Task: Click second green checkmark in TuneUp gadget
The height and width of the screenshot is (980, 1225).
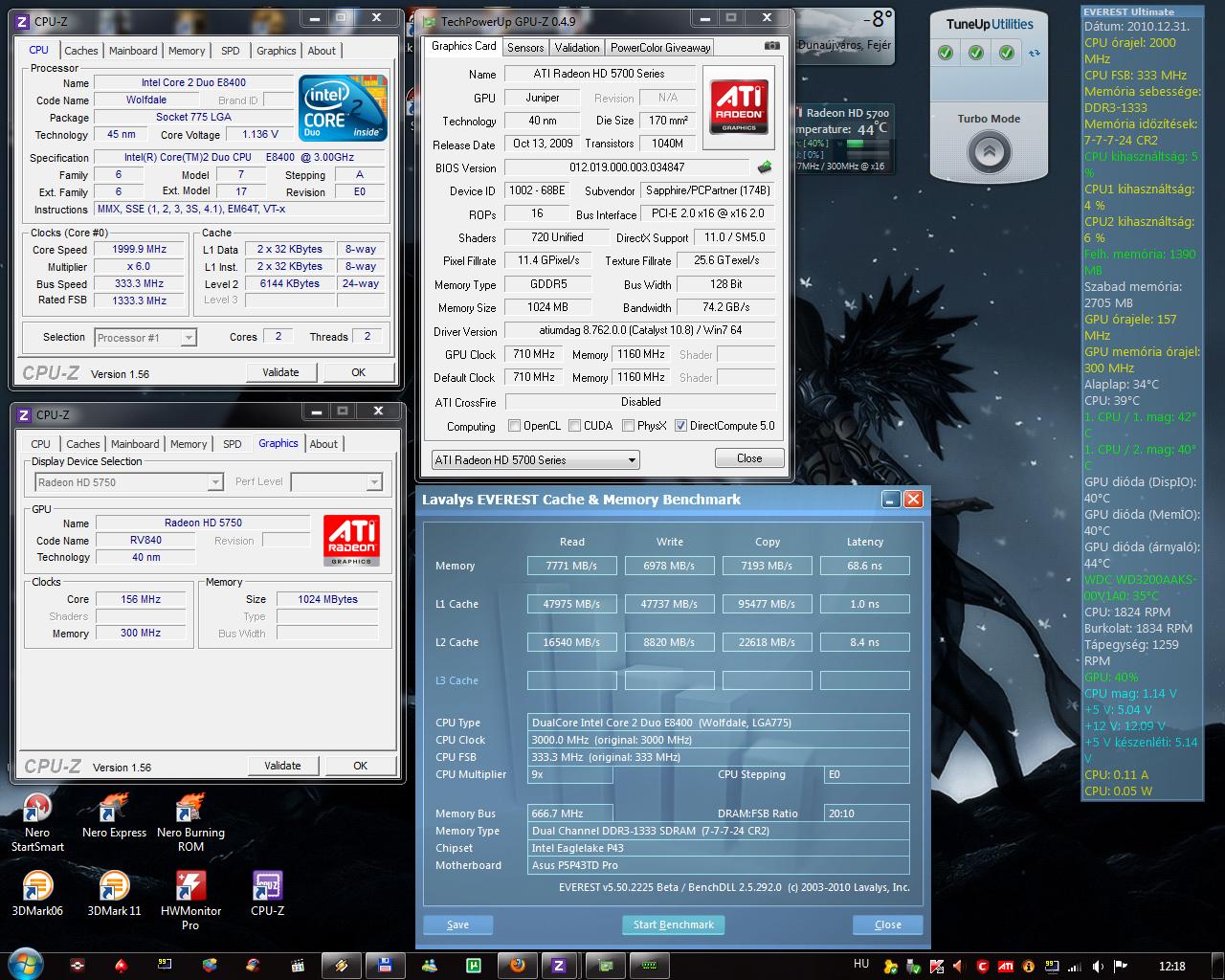Action: (x=976, y=54)
